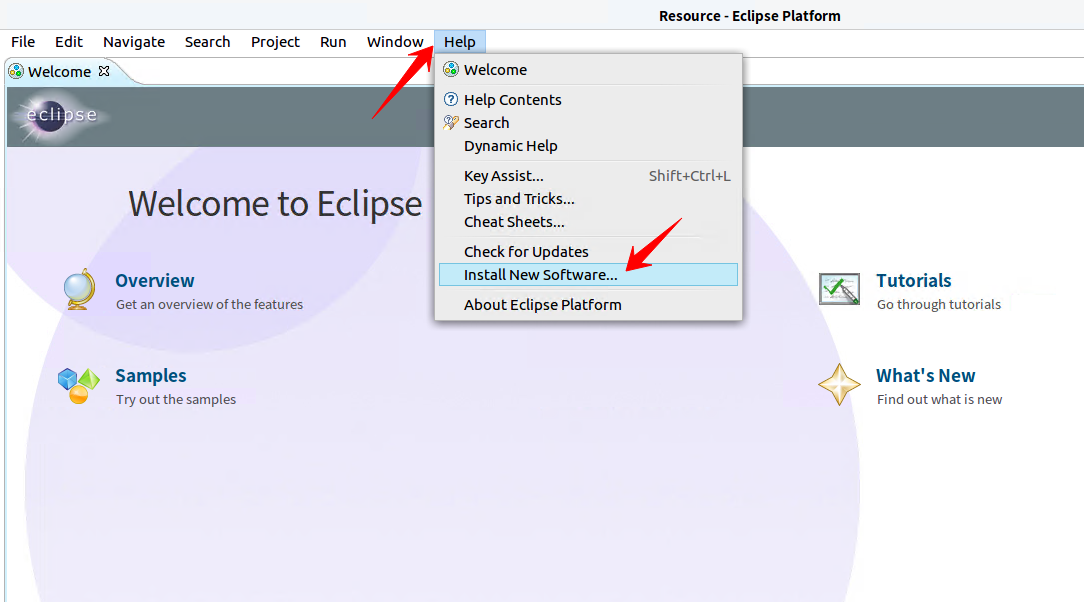This screenshot has width=1084, height=602.
Task: Click the Welcome globe icon in Help menu
Action: (x=451, y=69)
